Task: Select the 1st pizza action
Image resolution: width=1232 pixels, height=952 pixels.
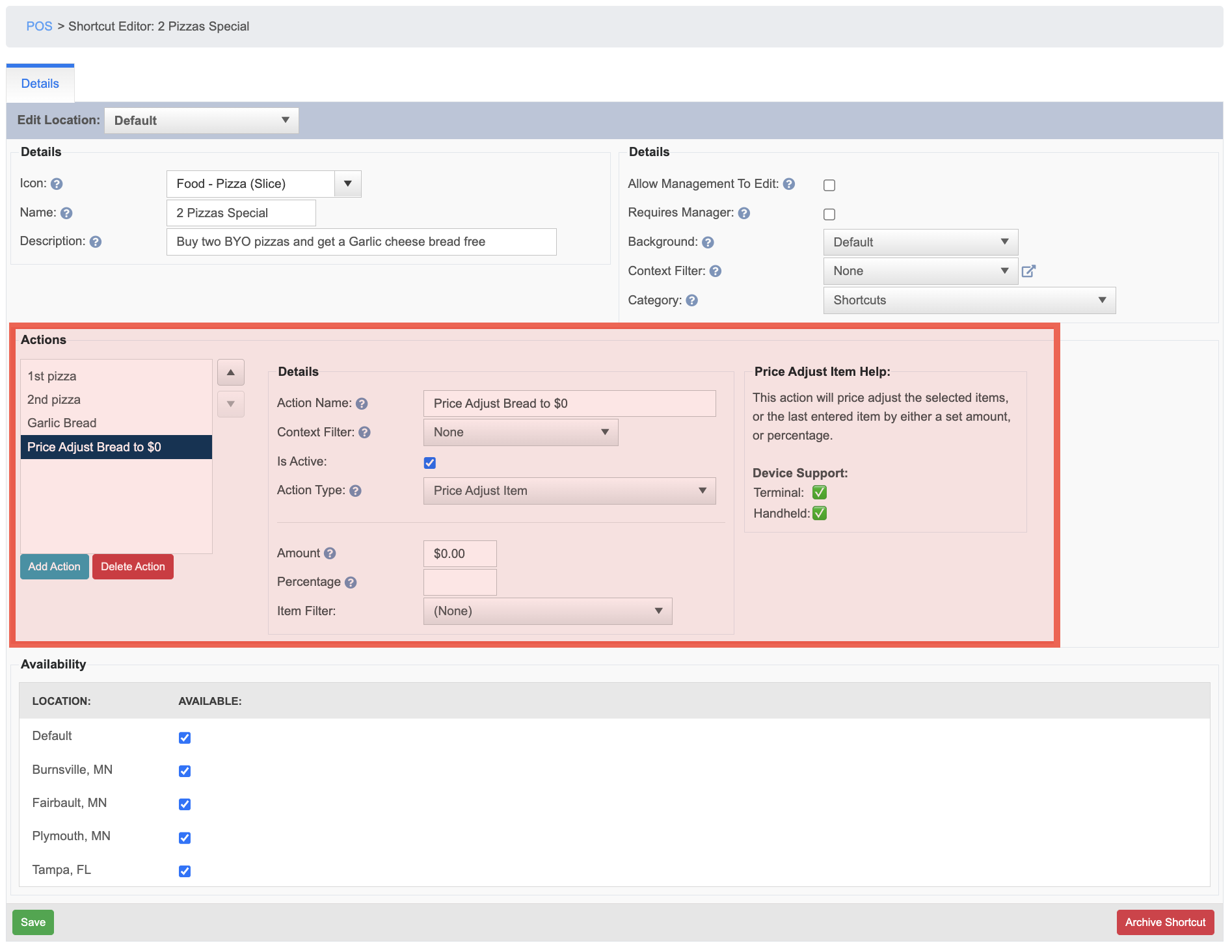Action: (116, 377)
